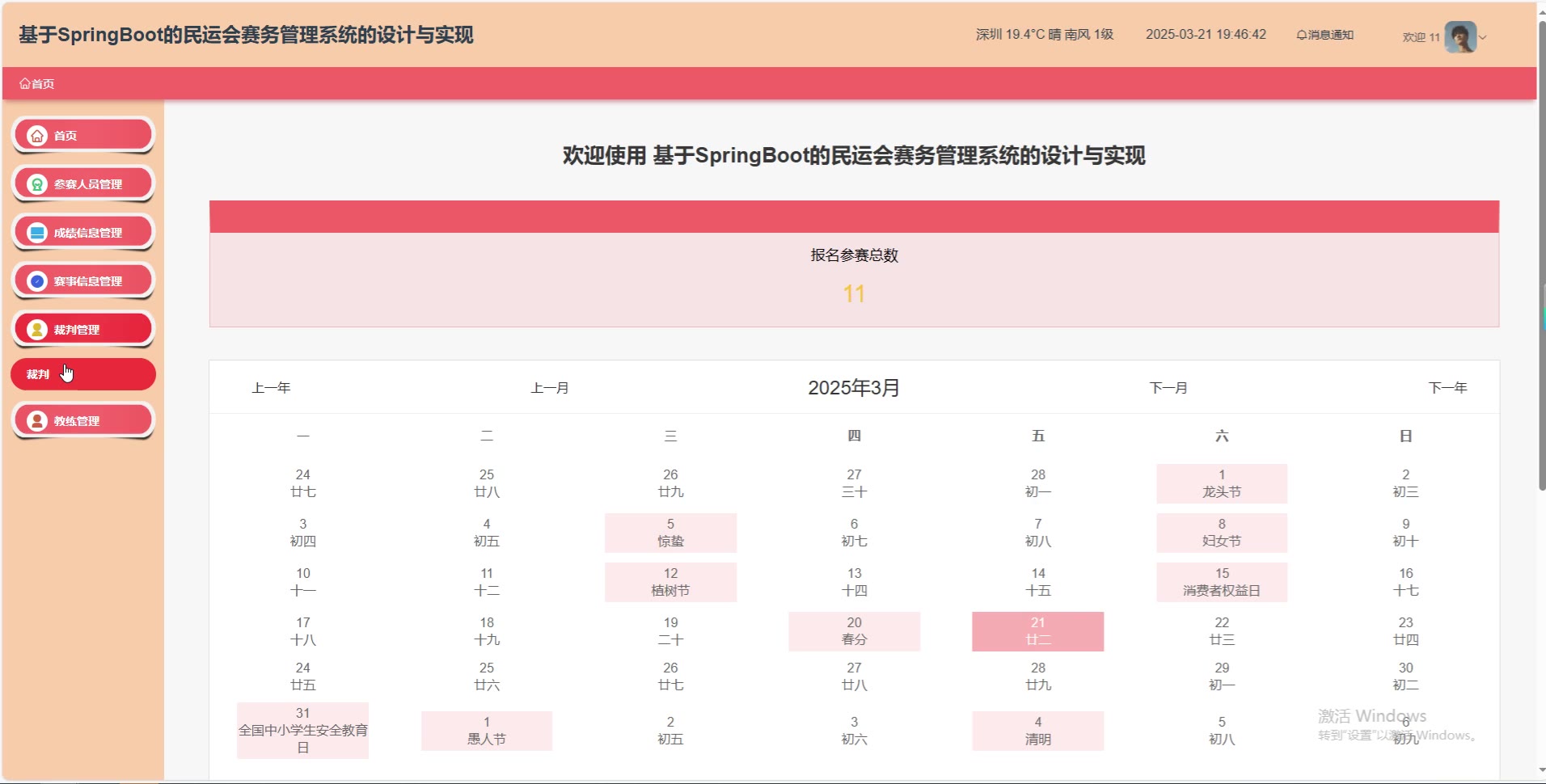Select calendar date 27 三十

(x=854, y=483)
